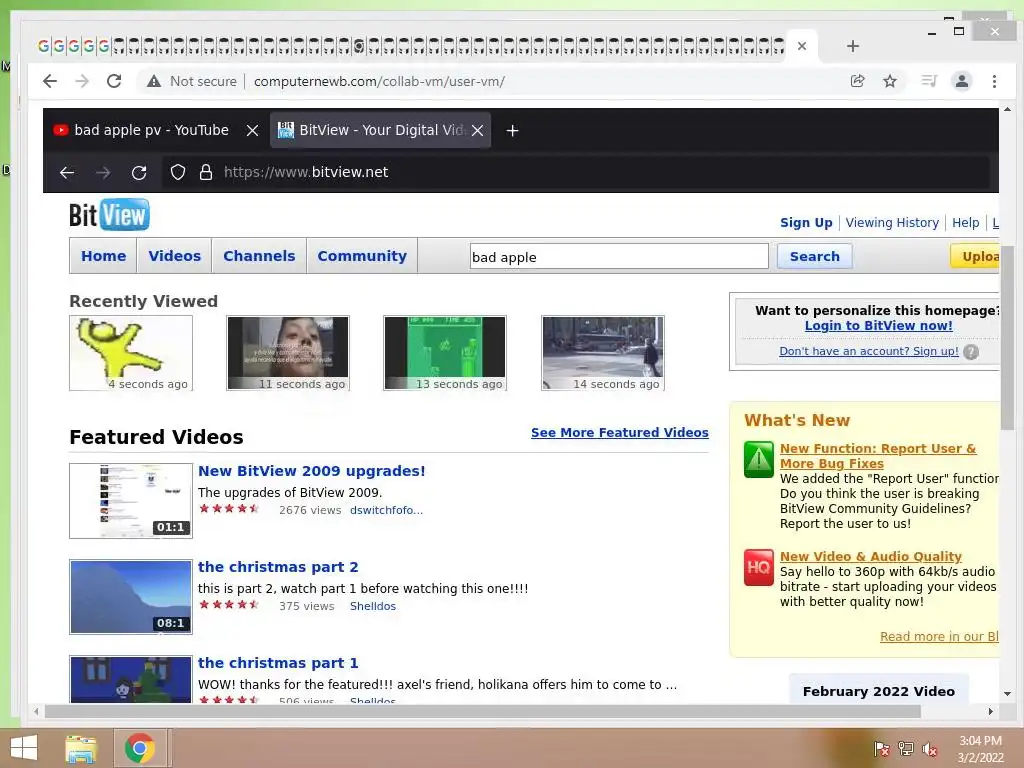This screenshot has height=768, width=1024.
Task: Open thumbnail viewed 14 seconds ago
Action: click(x=603, y=353)
